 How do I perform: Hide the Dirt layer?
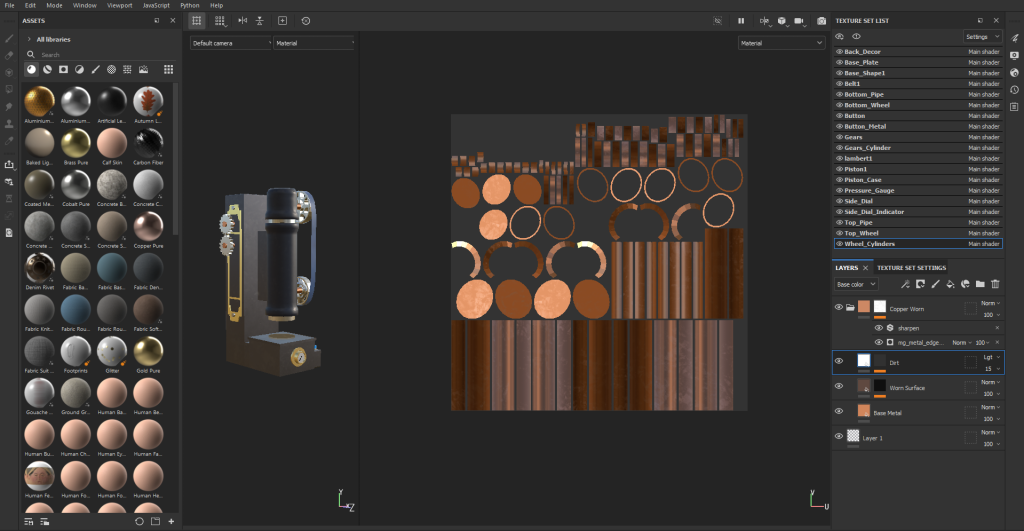(x=839, y=360)
